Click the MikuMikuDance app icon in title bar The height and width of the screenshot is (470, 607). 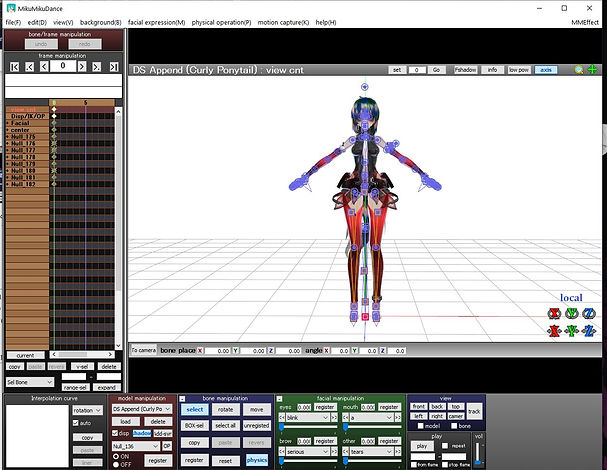(11, 8)
